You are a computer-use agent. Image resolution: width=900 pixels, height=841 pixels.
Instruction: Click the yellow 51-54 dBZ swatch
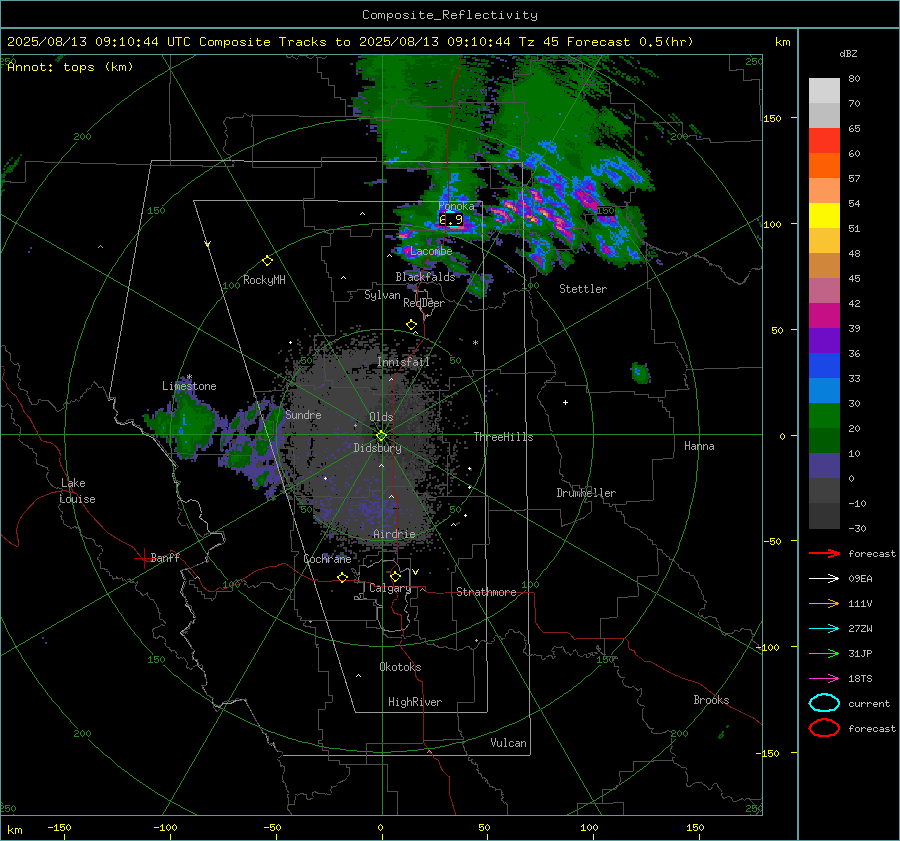click(824, 216)
